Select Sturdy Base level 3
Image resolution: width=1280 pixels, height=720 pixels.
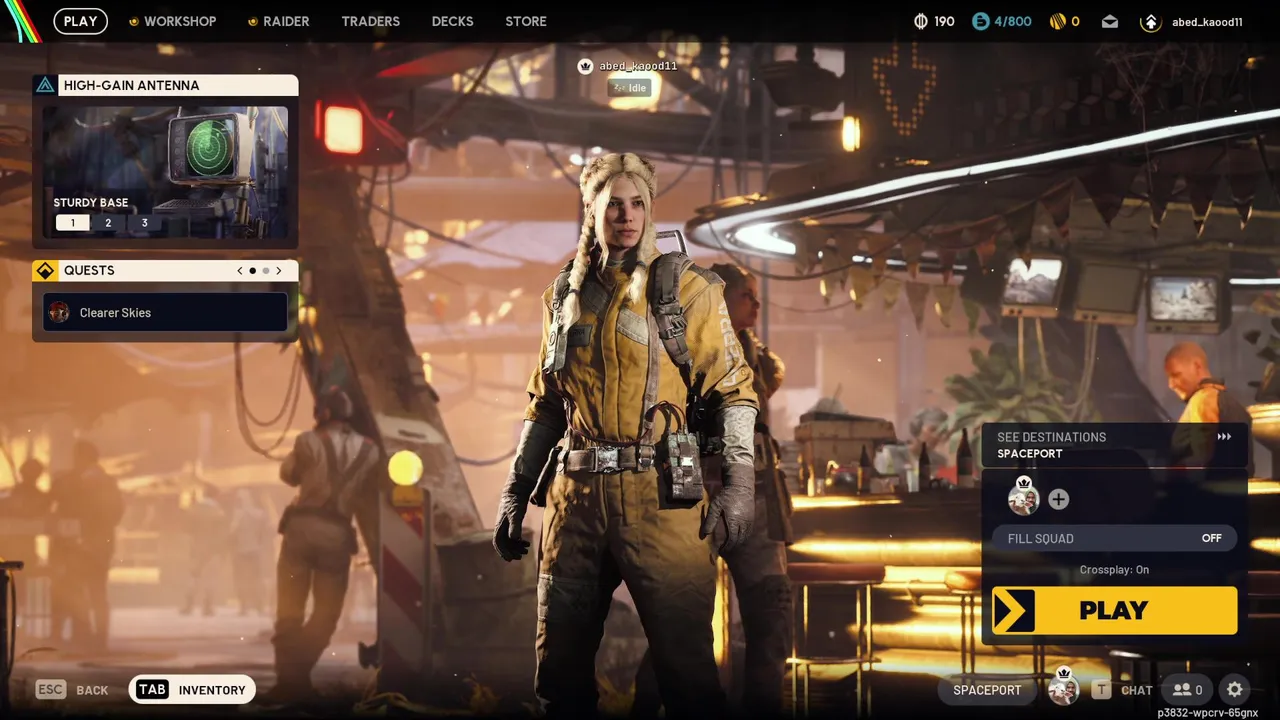click(x=144, y=223)
